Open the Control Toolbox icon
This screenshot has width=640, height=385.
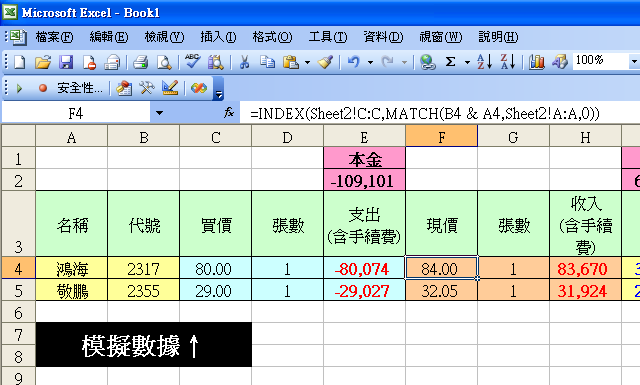(x=147, y=88)
